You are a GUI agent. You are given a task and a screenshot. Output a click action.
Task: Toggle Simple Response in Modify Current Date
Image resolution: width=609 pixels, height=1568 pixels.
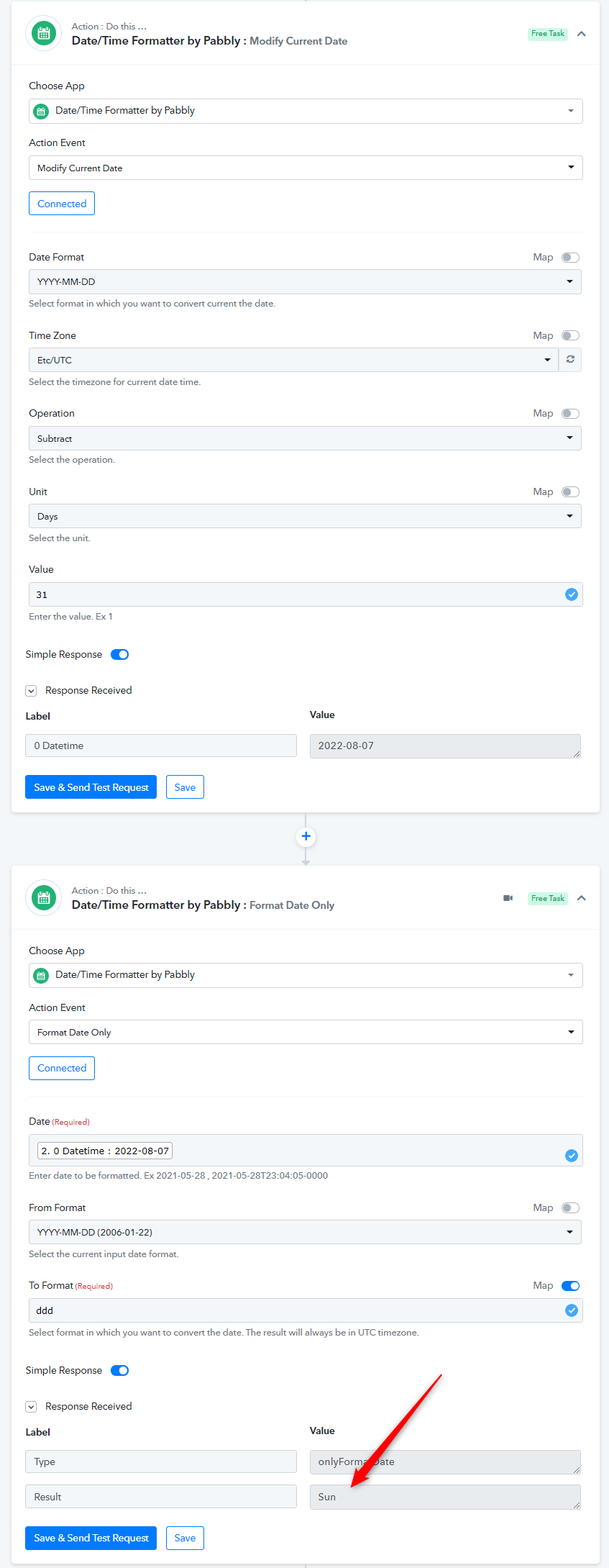point(120,654)
